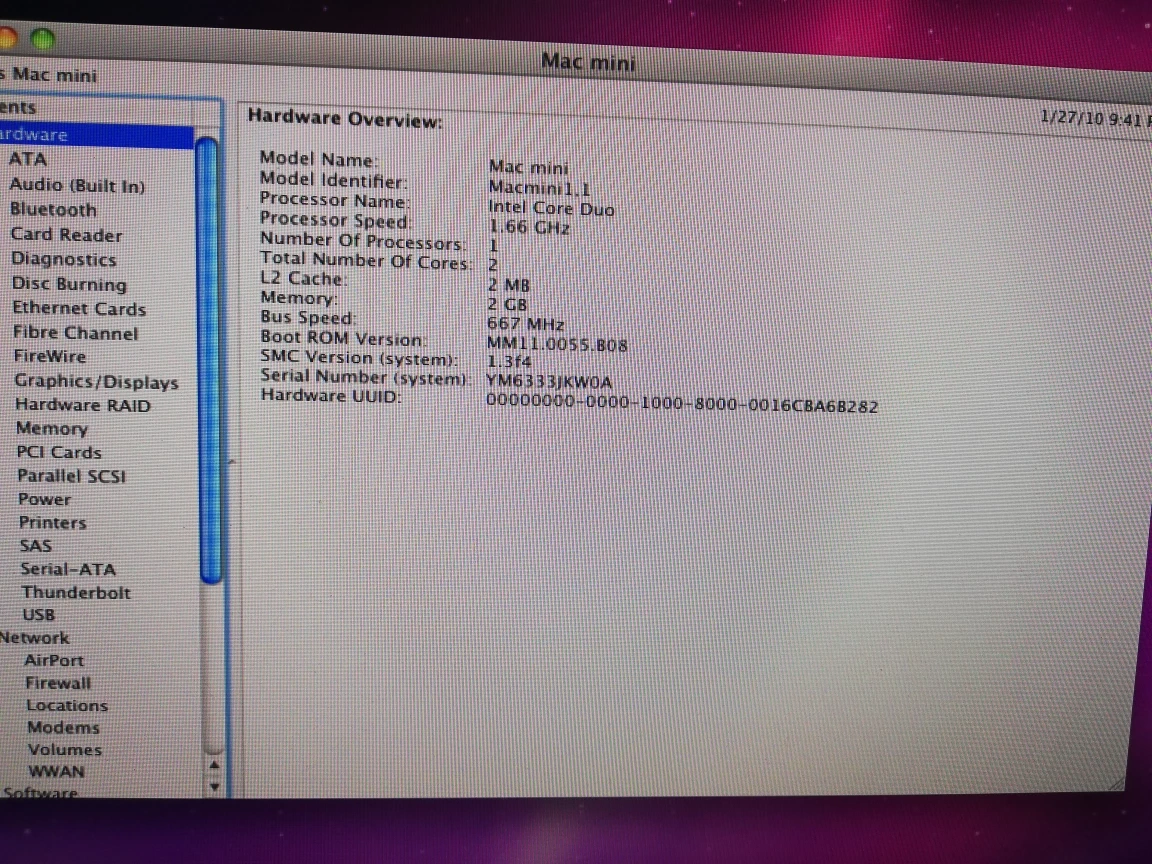Click the Processor Name value Intel Core Duo
This screenshot has height=864, width=1152.
[551, 209]
